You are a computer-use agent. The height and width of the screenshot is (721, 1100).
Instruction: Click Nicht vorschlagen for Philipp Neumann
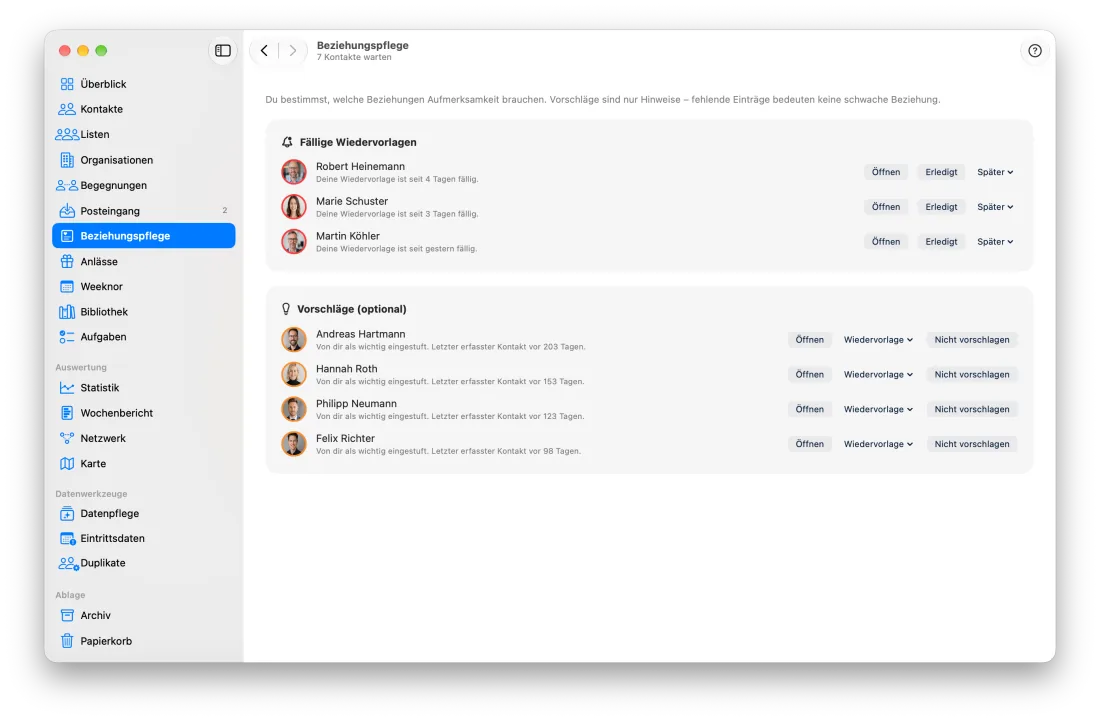(x=972, y=409)
